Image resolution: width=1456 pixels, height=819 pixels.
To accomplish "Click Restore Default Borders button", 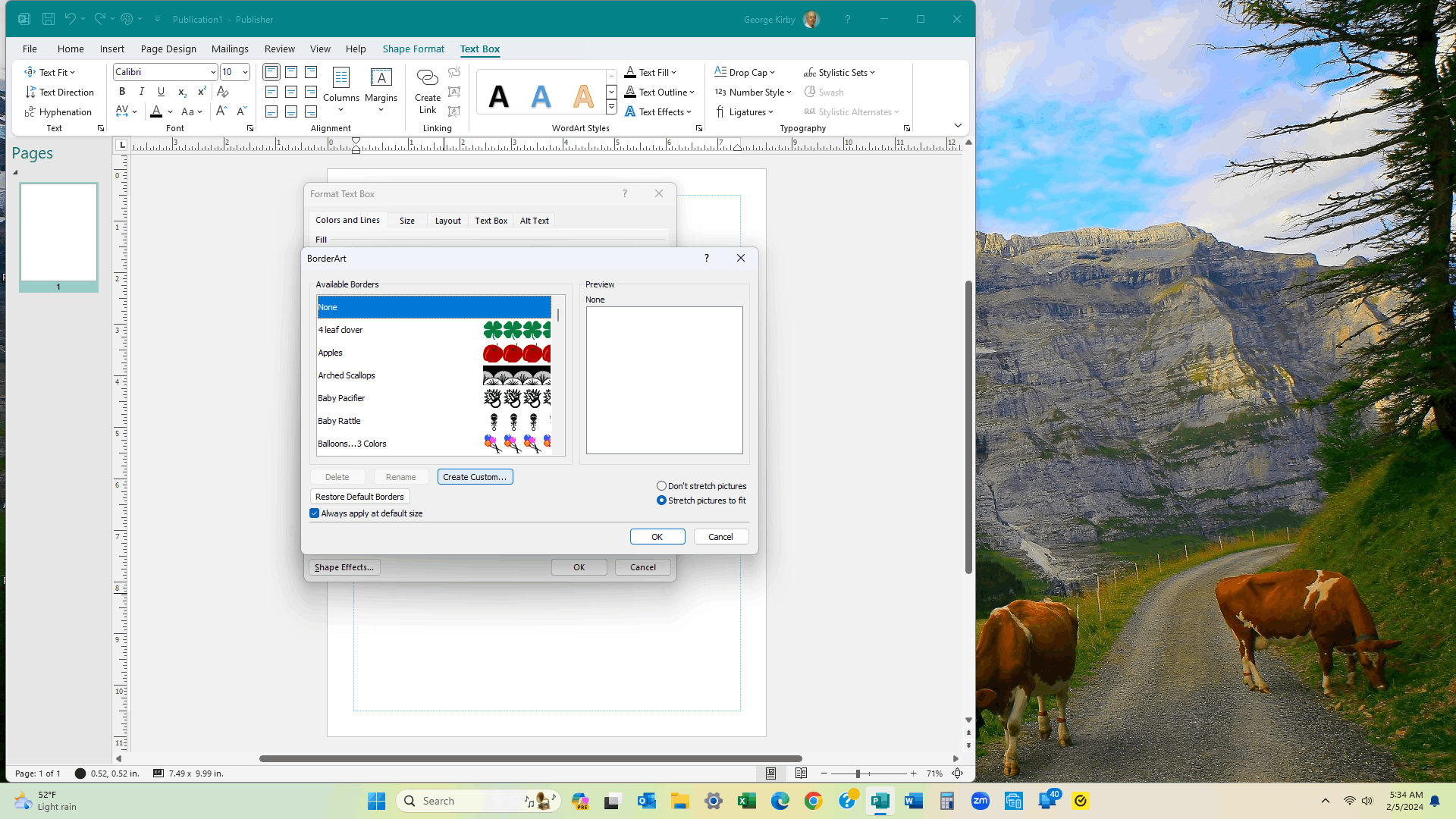I will [x=359, y=497].
